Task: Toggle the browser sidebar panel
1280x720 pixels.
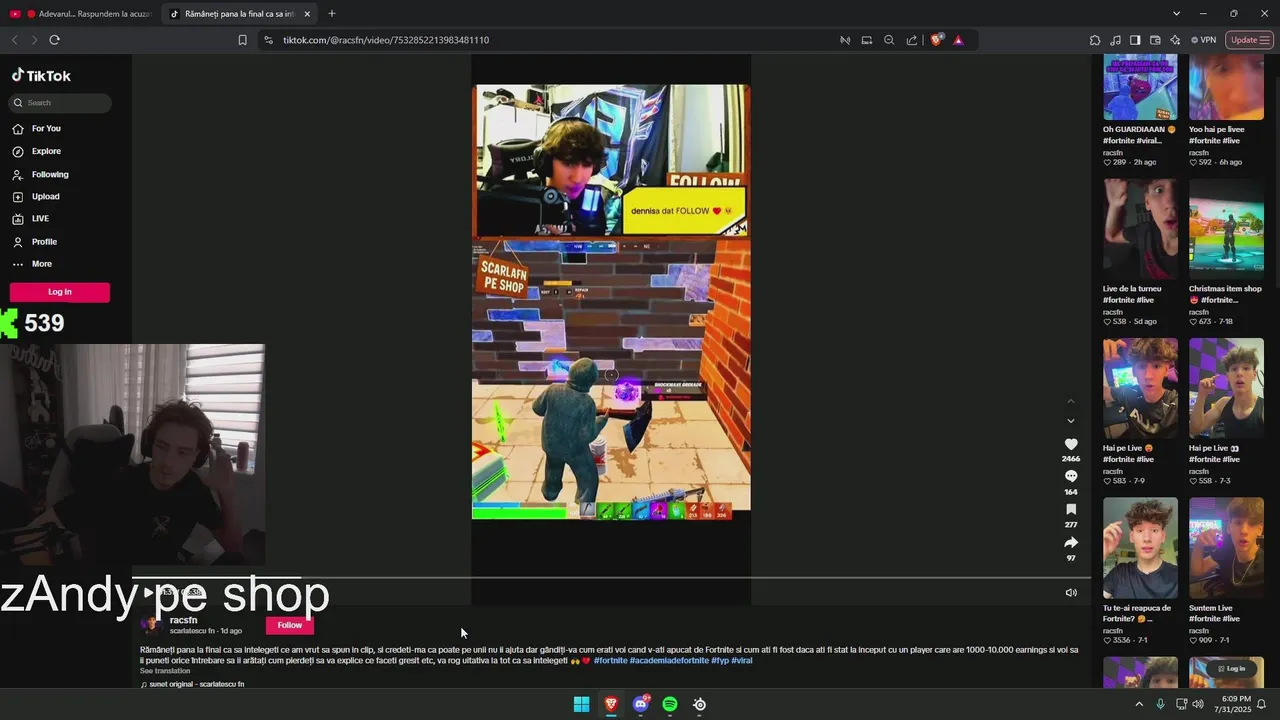Action: pos(1135,40)
